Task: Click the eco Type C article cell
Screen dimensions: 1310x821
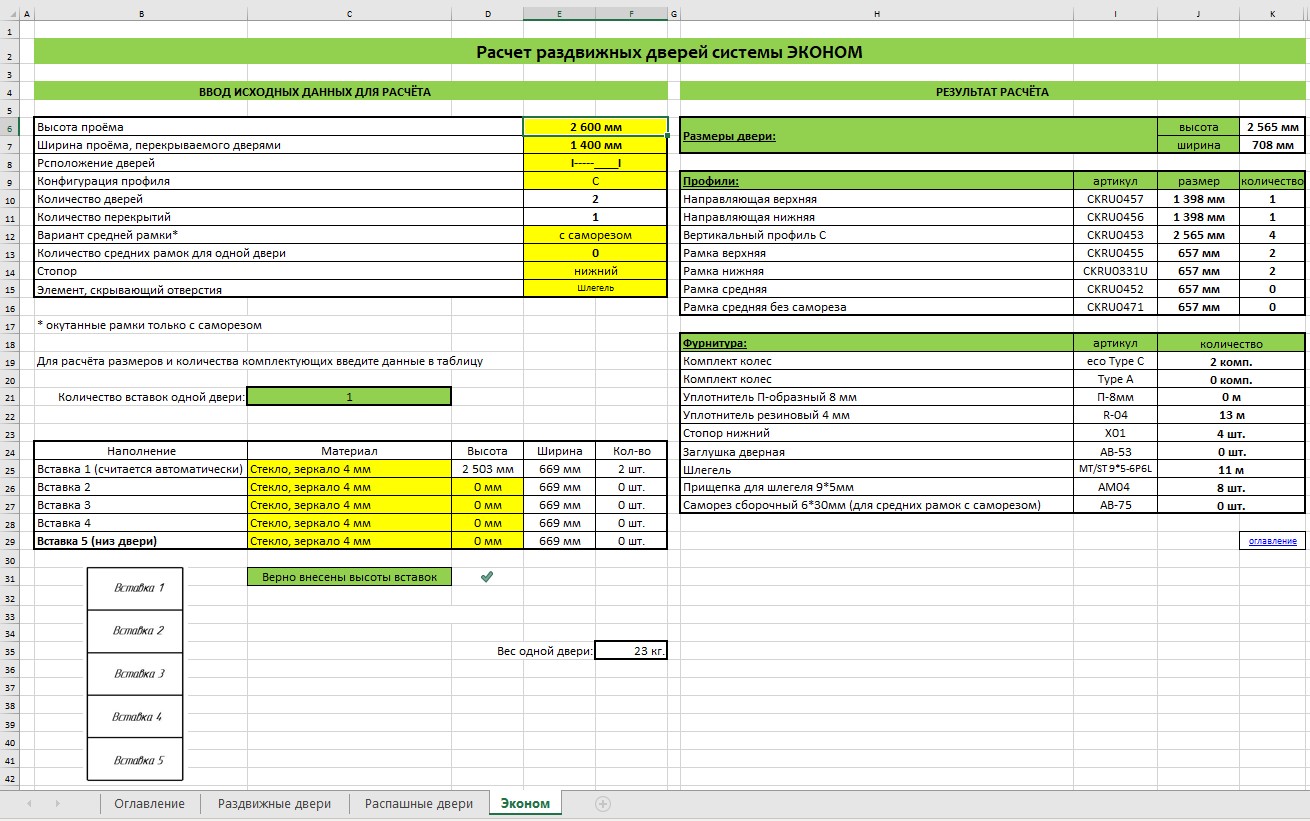Action: tap(1115, 361)
